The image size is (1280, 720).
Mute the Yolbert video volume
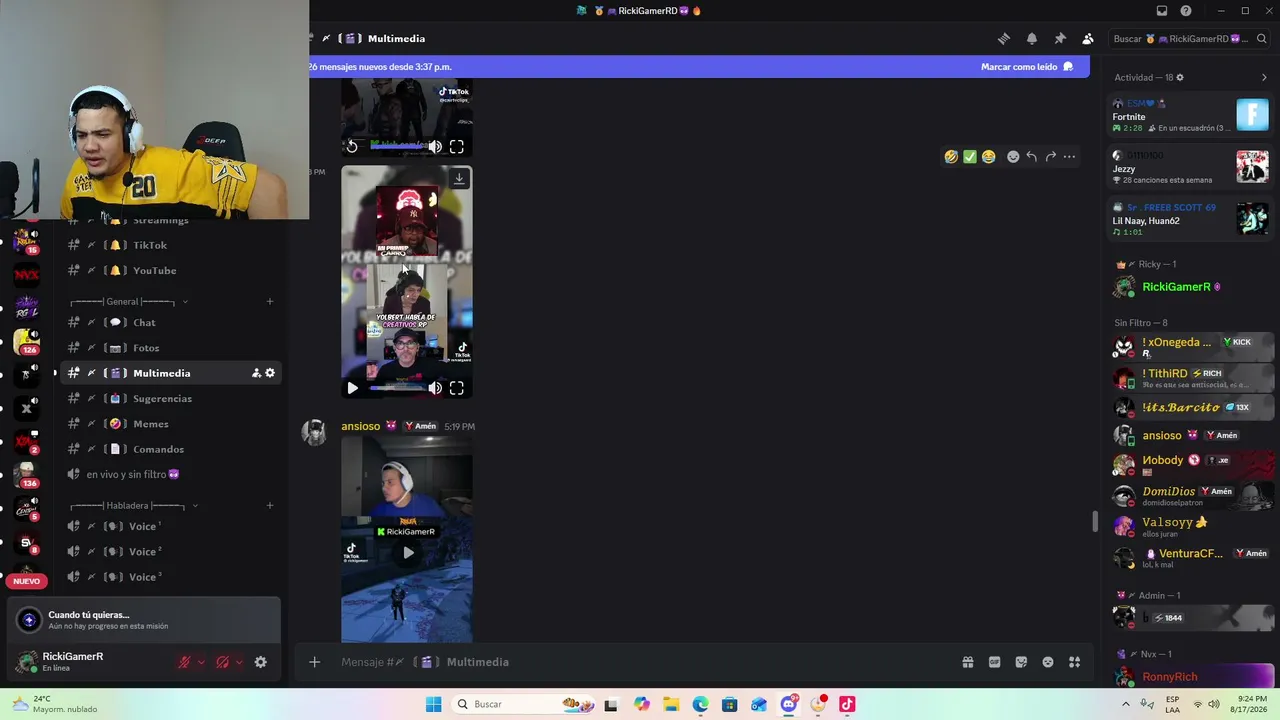435,388
